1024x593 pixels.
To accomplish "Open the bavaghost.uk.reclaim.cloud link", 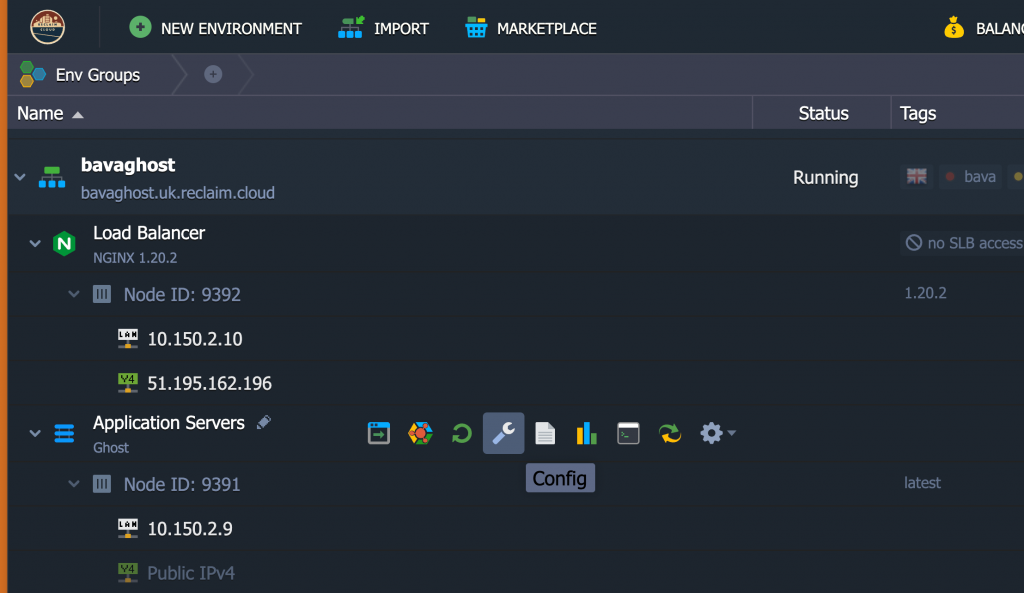I will (x=178, y=193).
